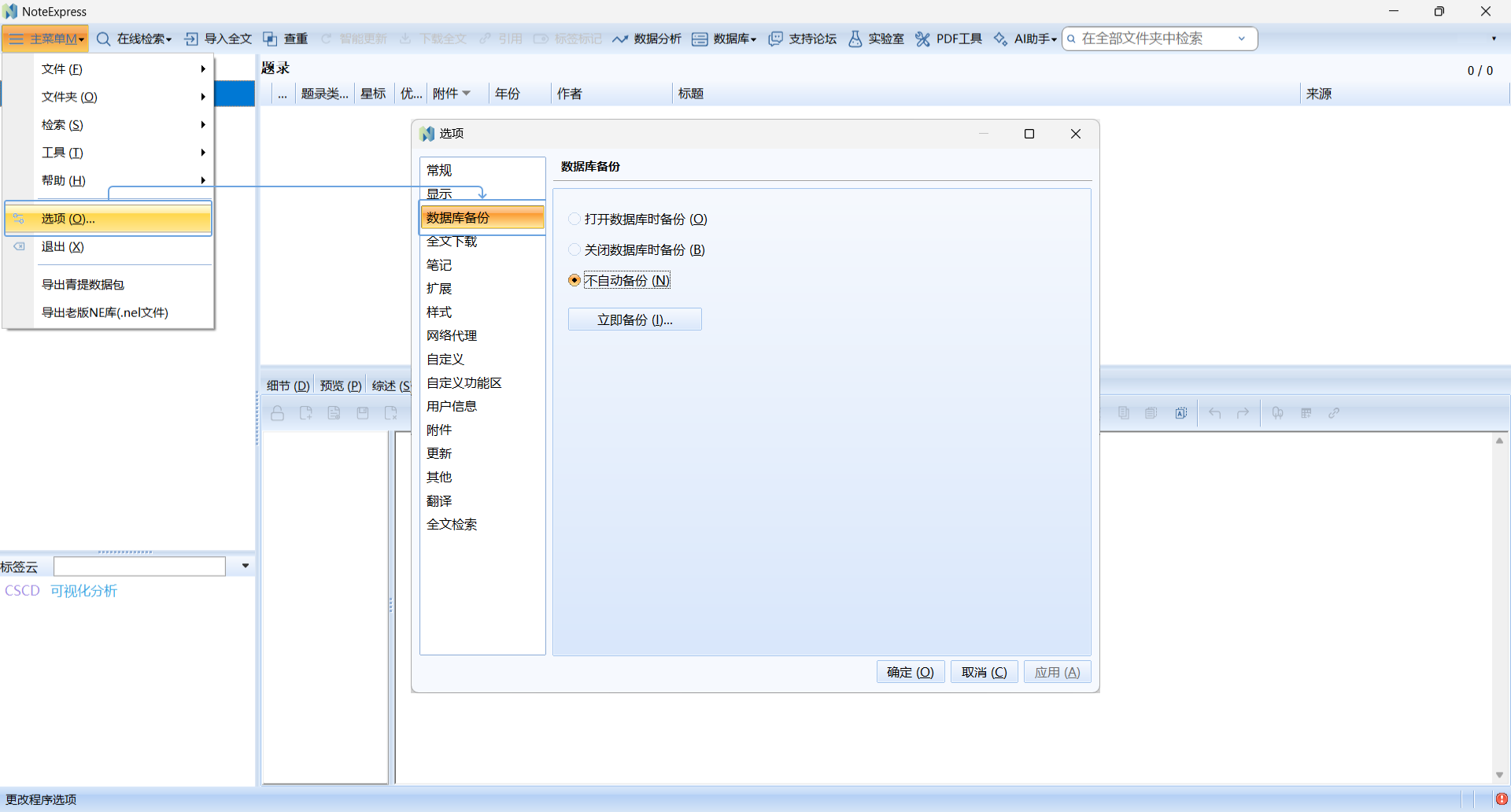The image size is (1511, 812).
Task: Click the redo arrow in the detail toolbar
Action: point(1243,413)
